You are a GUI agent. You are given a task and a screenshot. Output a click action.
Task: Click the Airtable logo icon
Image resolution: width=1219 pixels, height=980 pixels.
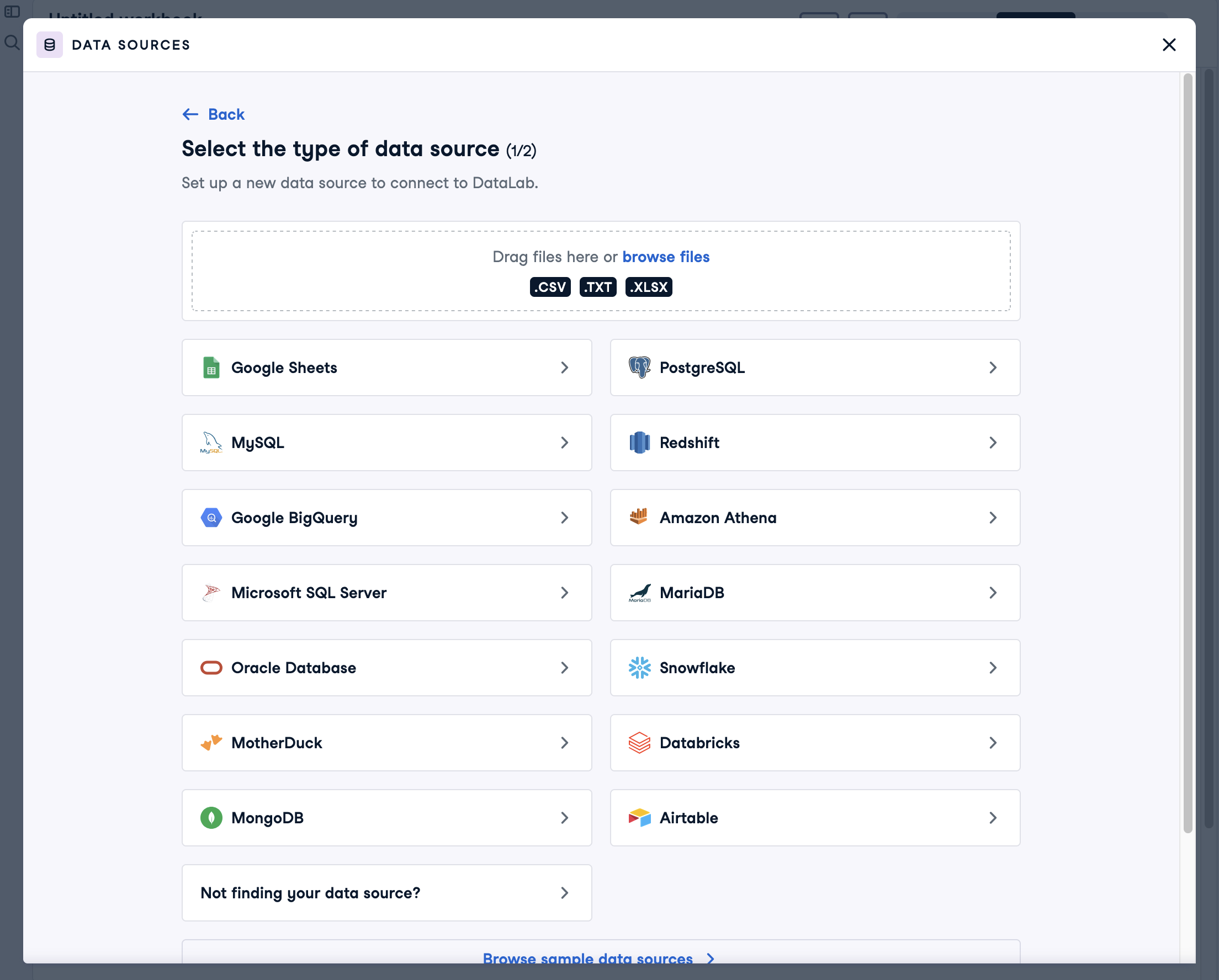pos(639,818)
